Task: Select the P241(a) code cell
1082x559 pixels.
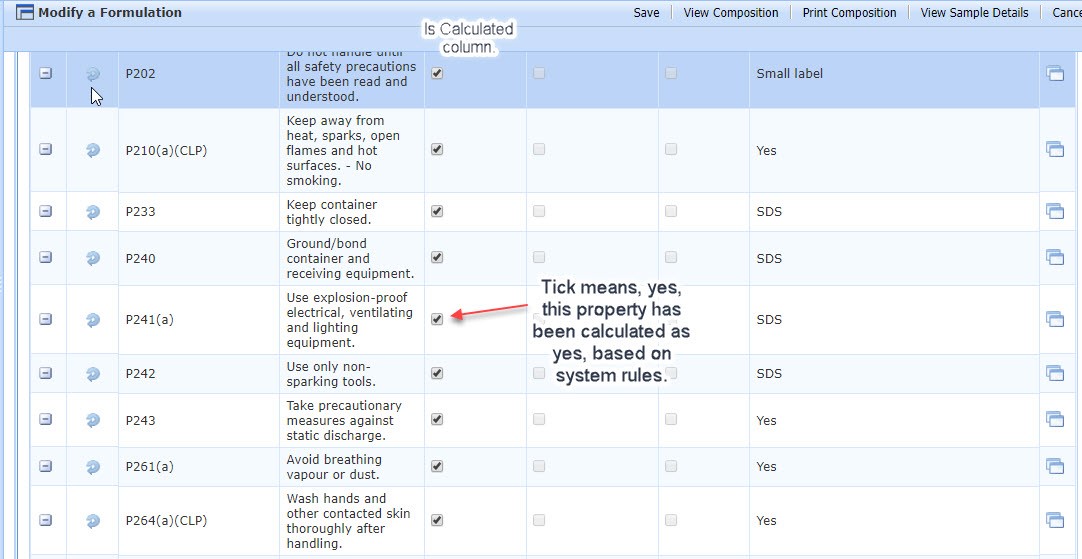Action: (199, 320)
